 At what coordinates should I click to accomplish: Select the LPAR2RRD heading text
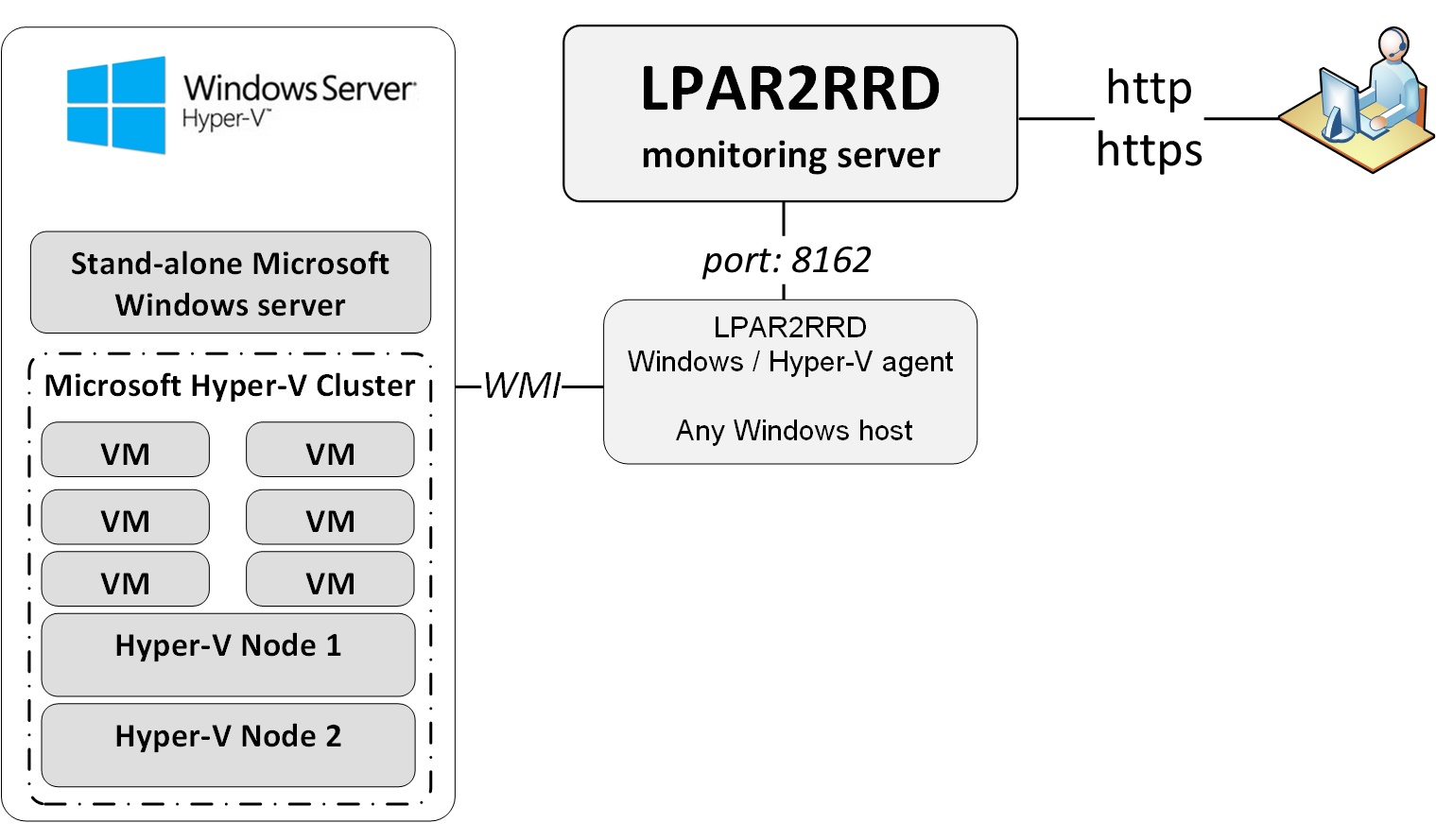(789, 87)
